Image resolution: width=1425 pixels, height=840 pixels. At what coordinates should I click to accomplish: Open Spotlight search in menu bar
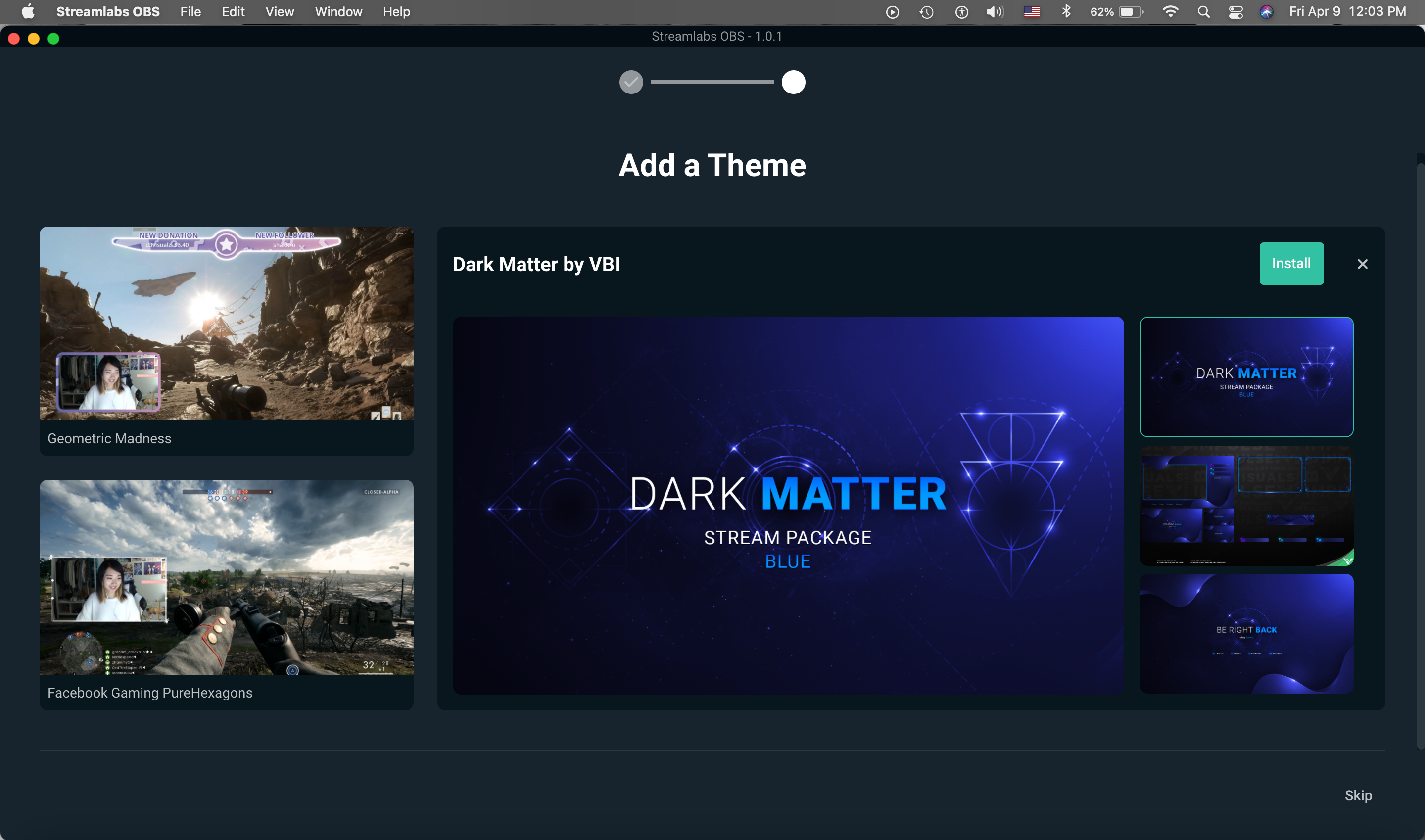1203,12
